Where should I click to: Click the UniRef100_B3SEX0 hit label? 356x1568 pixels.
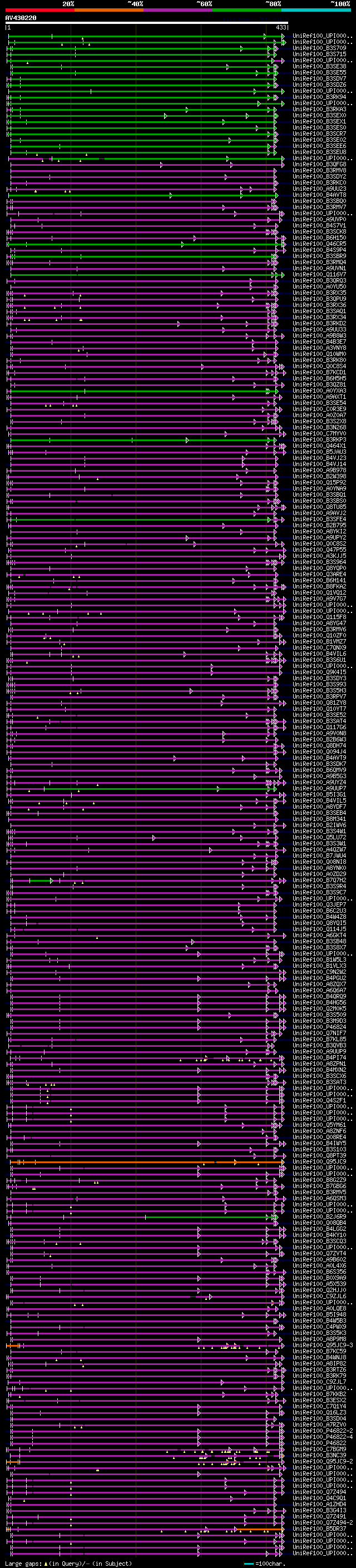click(319, 115)
